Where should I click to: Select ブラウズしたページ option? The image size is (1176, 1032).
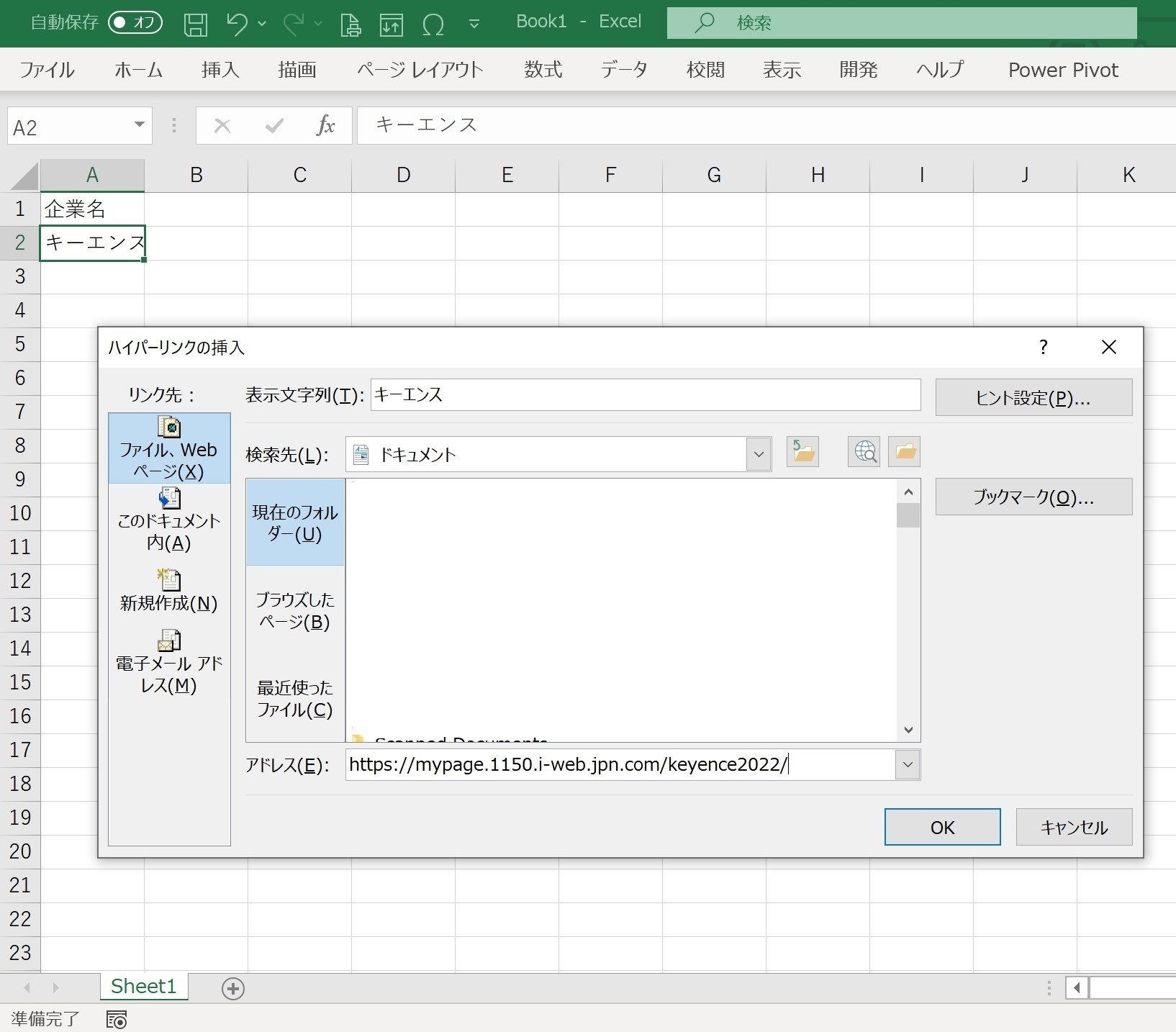(x=295, y=610)
